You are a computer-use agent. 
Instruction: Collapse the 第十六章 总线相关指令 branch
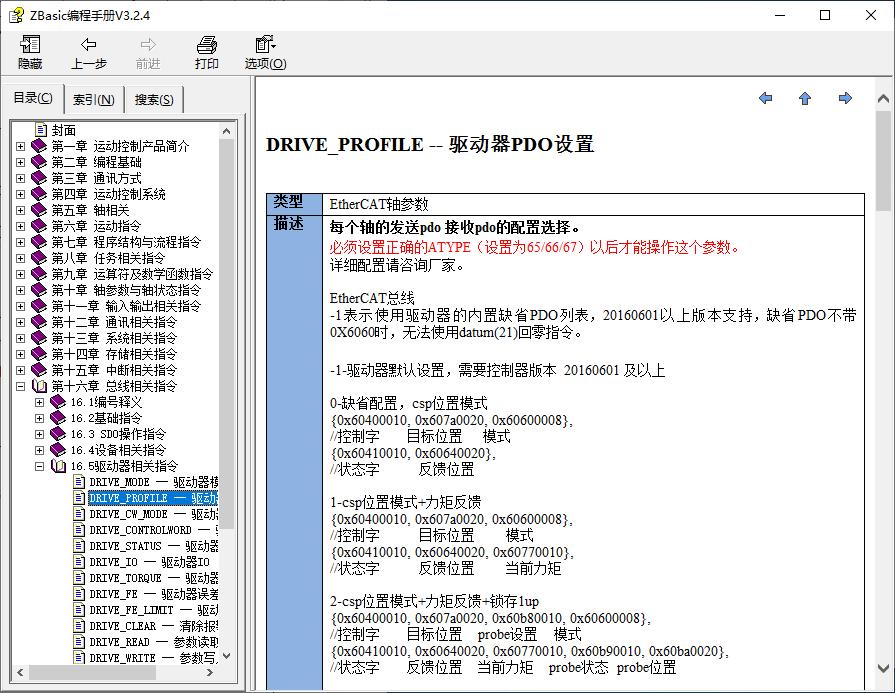(x=20, y=386)
